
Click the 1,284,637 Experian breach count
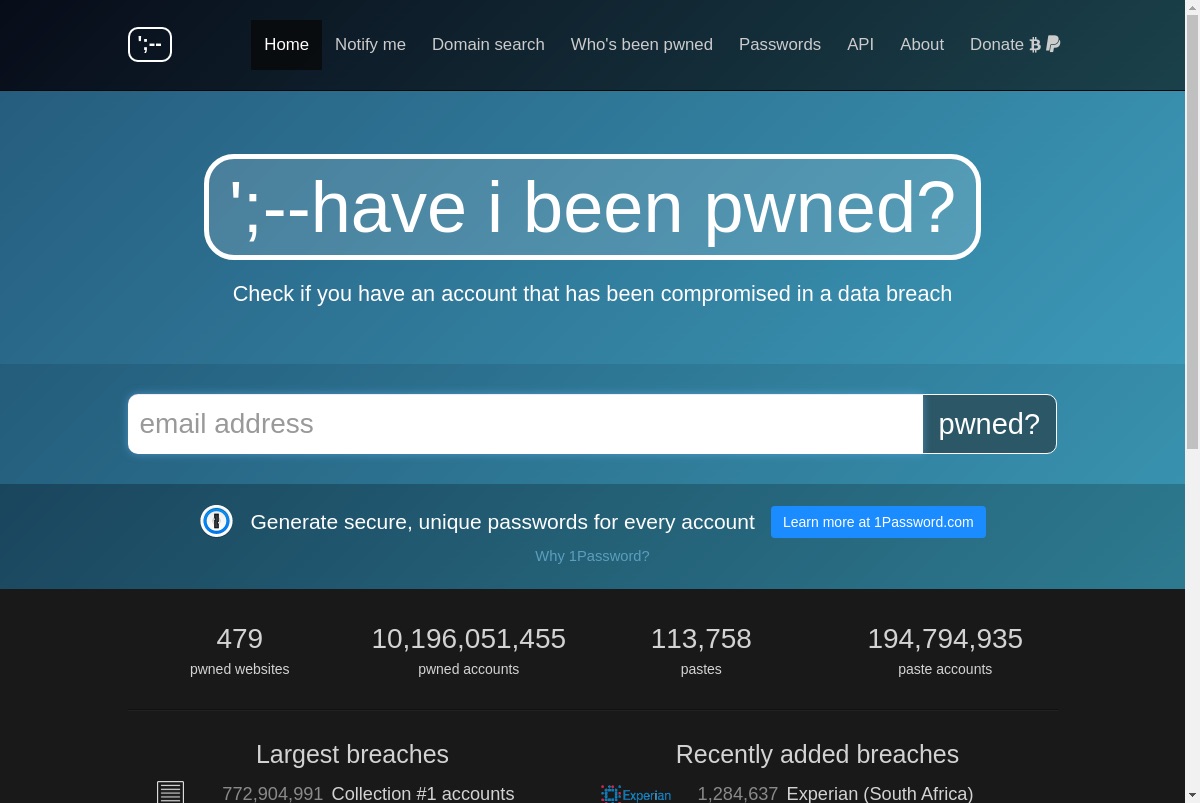(x=738, y=793)
